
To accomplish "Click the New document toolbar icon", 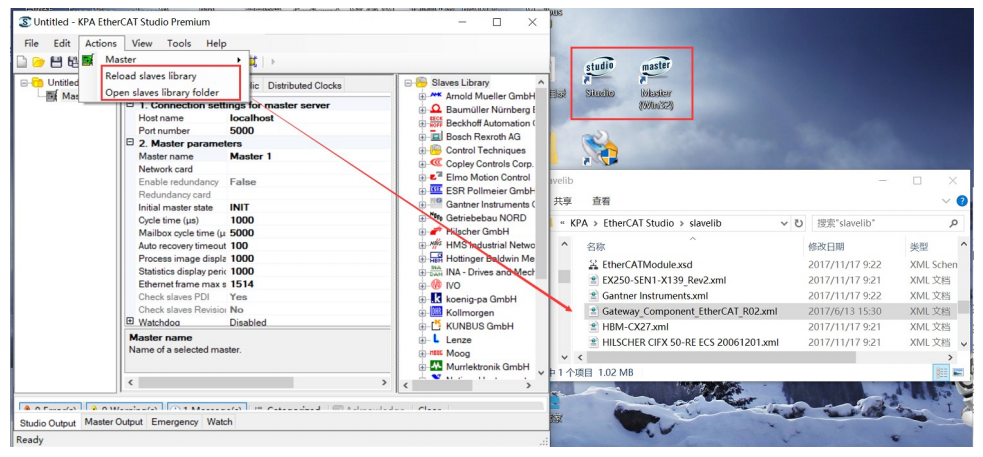I will click(22, 61).
